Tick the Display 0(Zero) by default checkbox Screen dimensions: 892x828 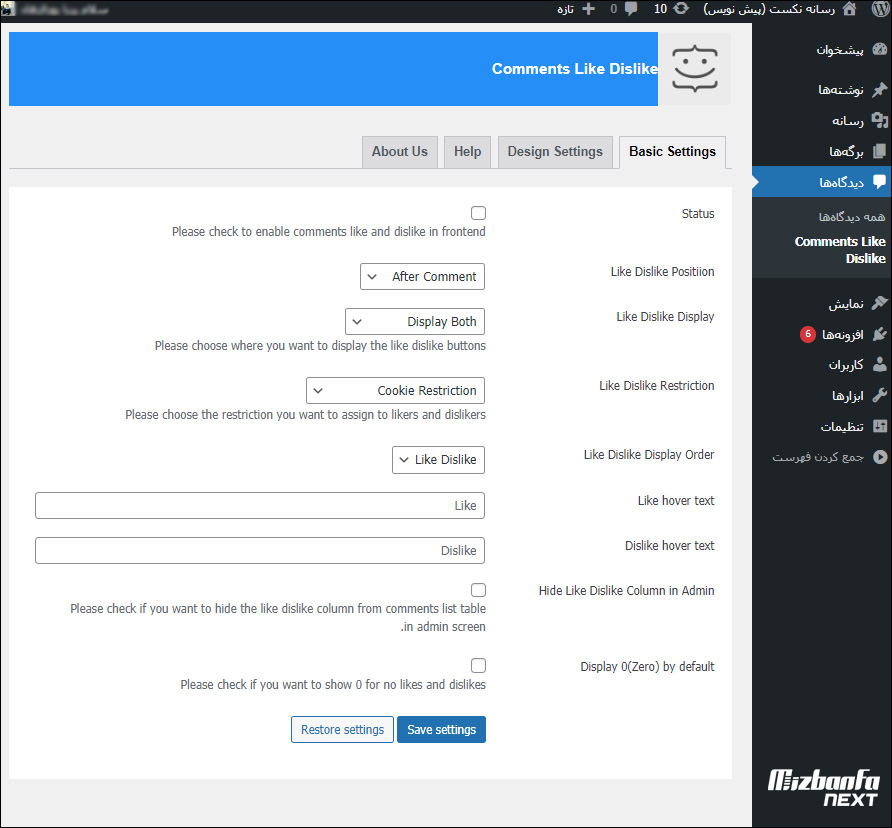click(478, 665)
